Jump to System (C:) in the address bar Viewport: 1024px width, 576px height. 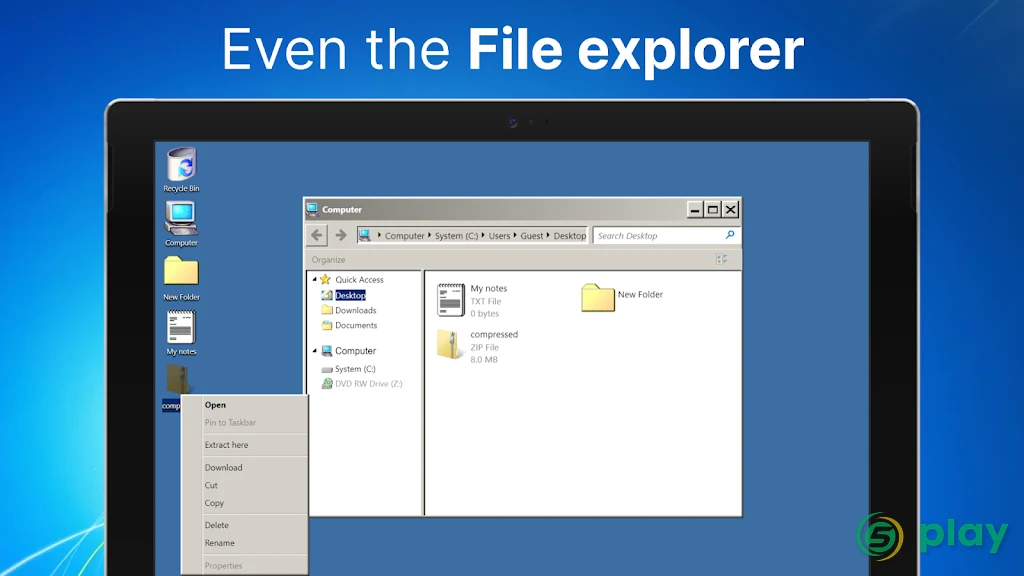tap(456, 236)
